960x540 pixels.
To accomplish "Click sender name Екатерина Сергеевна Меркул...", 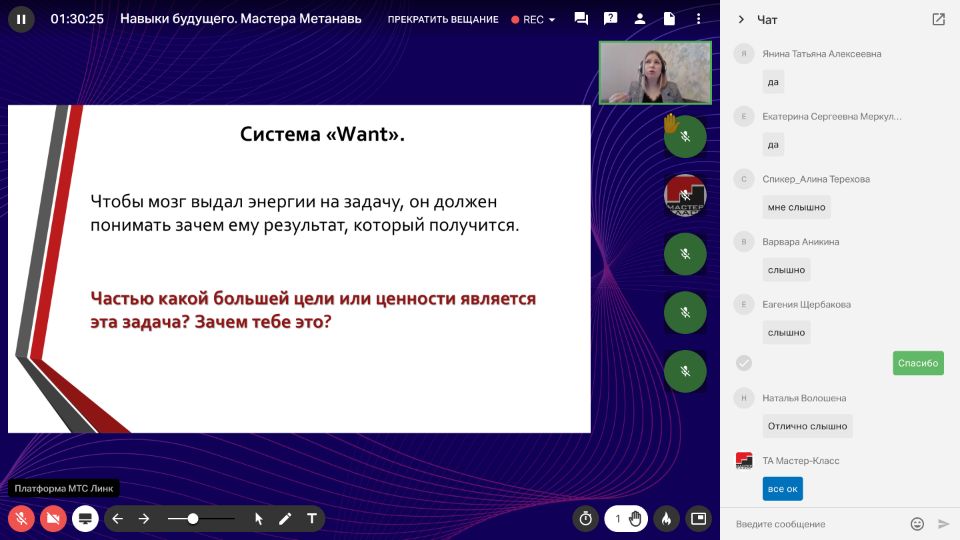I will click(x=831, y=116).
